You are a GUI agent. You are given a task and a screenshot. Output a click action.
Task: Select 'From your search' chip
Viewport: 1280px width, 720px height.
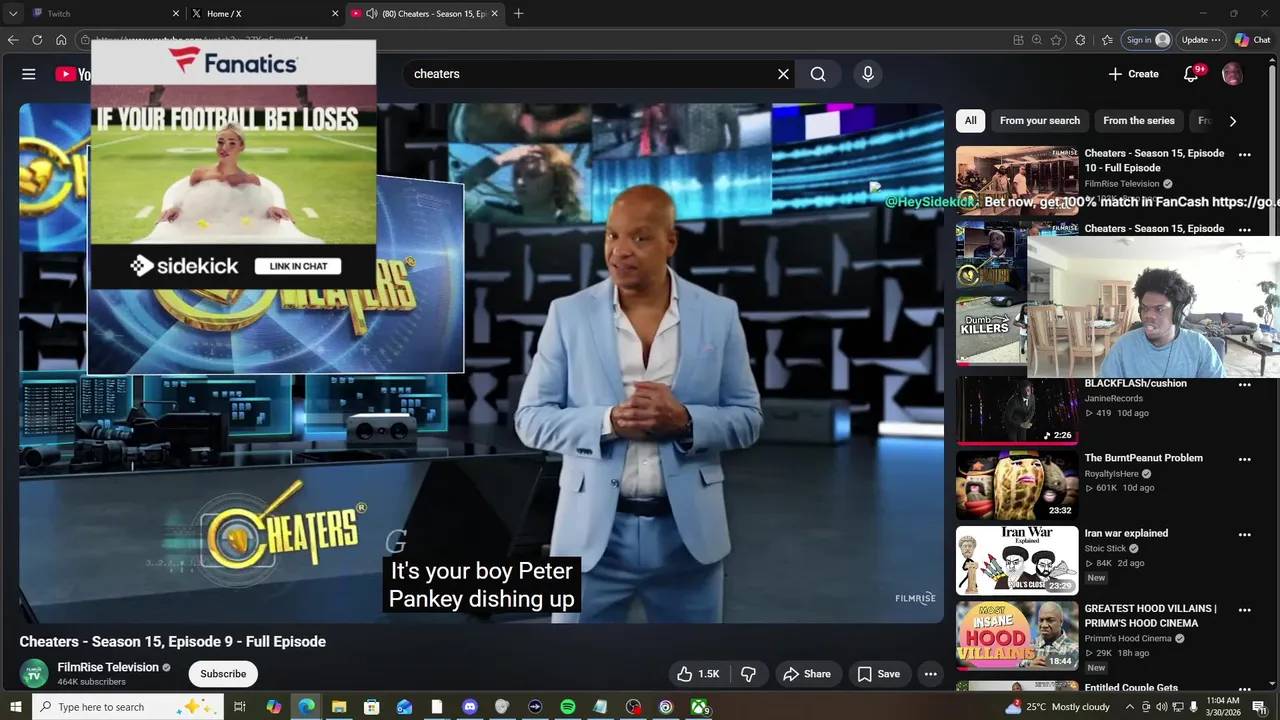1040,121
